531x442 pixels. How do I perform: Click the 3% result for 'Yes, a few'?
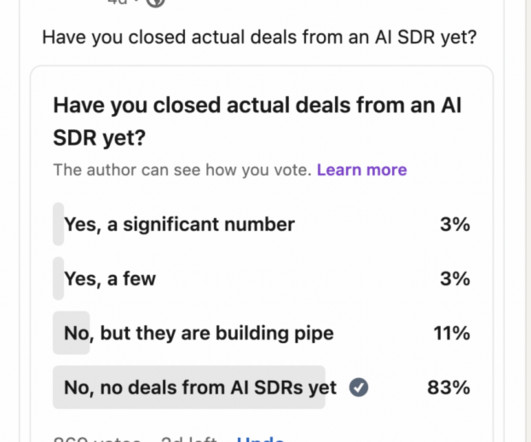[x=455, y=279]
